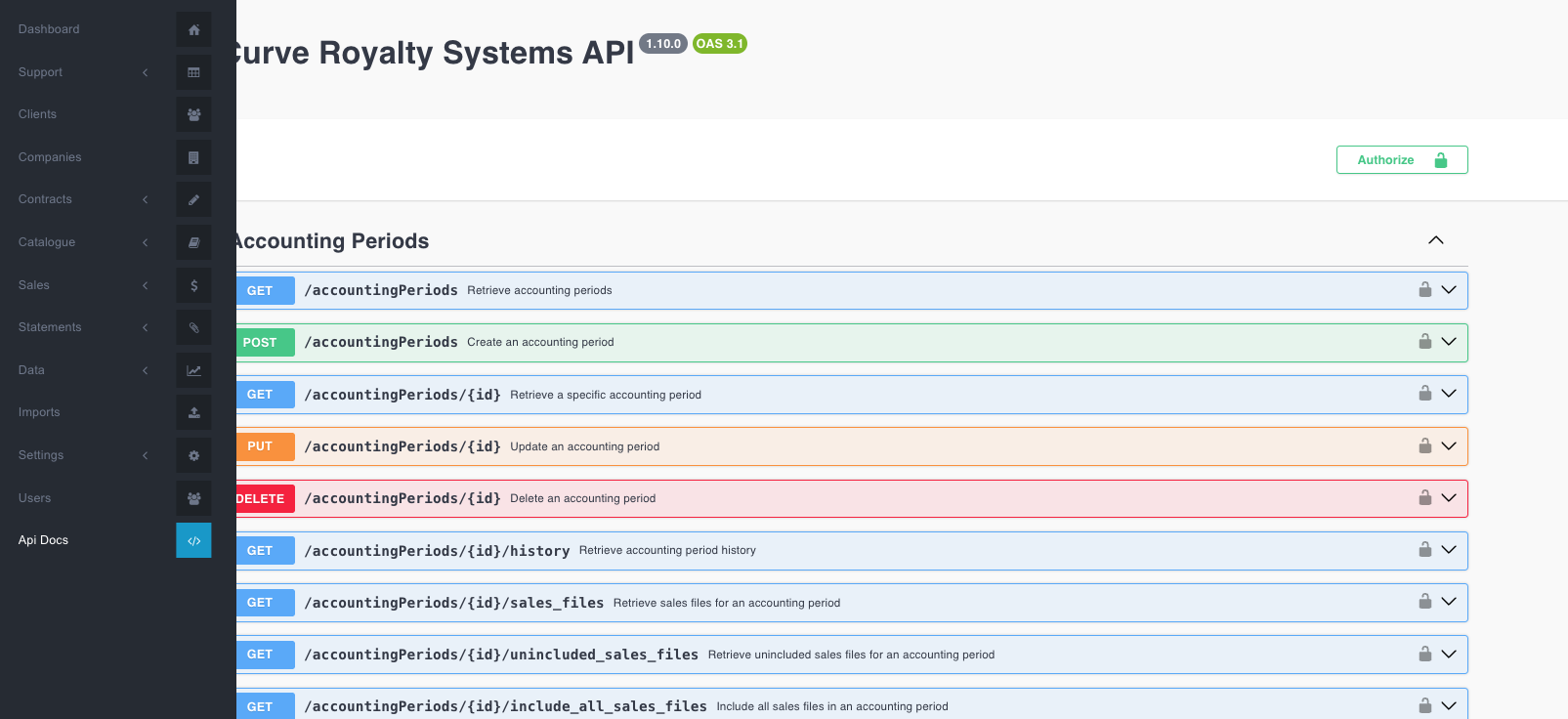Click the OAS 3.1 version badge
1568x719 pixels.
coord(719,44)
